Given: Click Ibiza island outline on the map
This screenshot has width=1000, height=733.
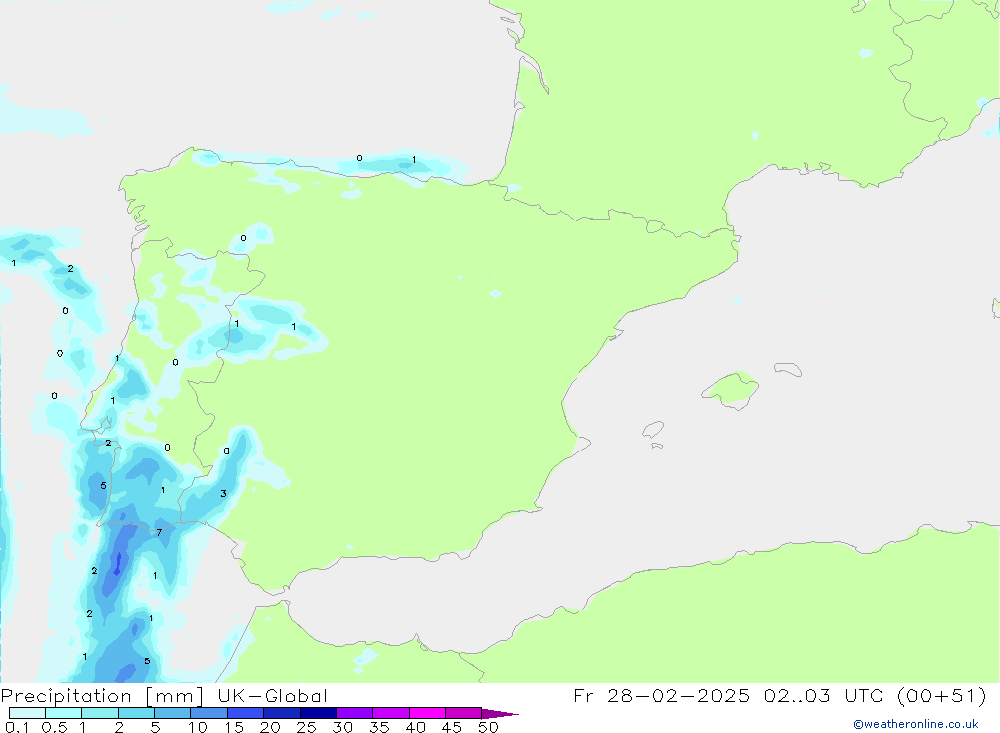Looking at the screenshot, I should [653, 429].
